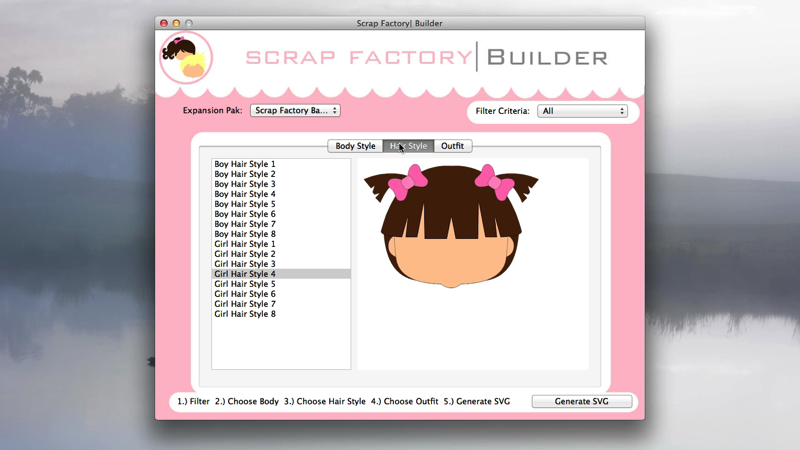Select Girl Hair Style 3
This screenshot has height=450, width=800.
(x=281, y=264)
